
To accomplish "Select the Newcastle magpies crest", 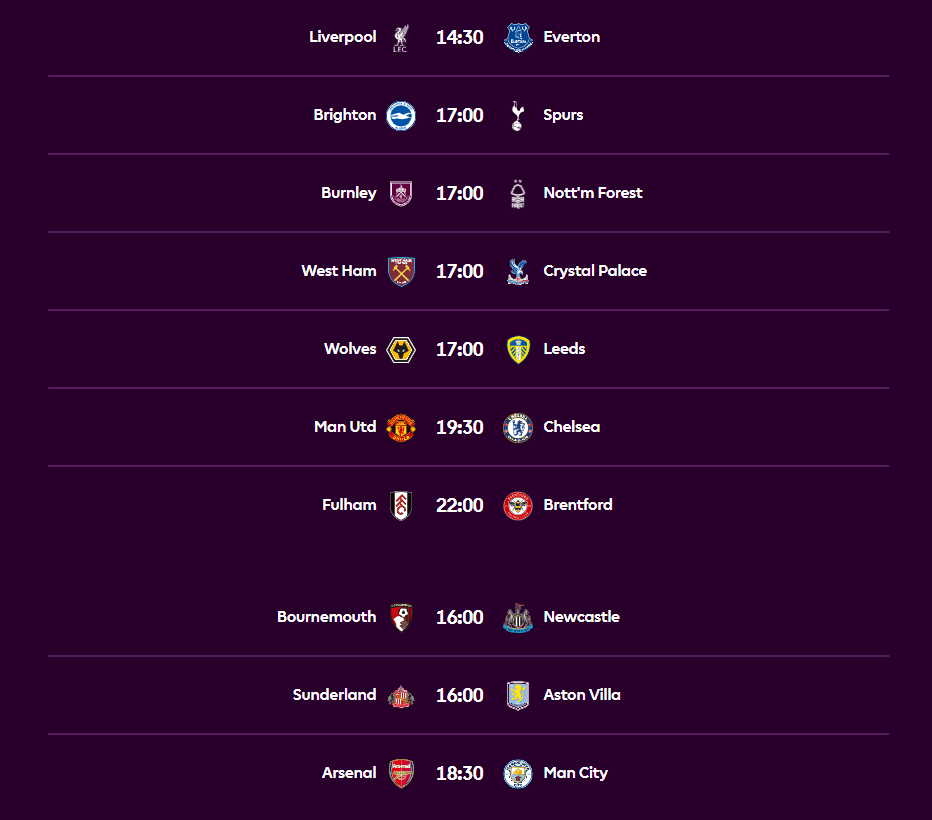I will click(518, 618).
